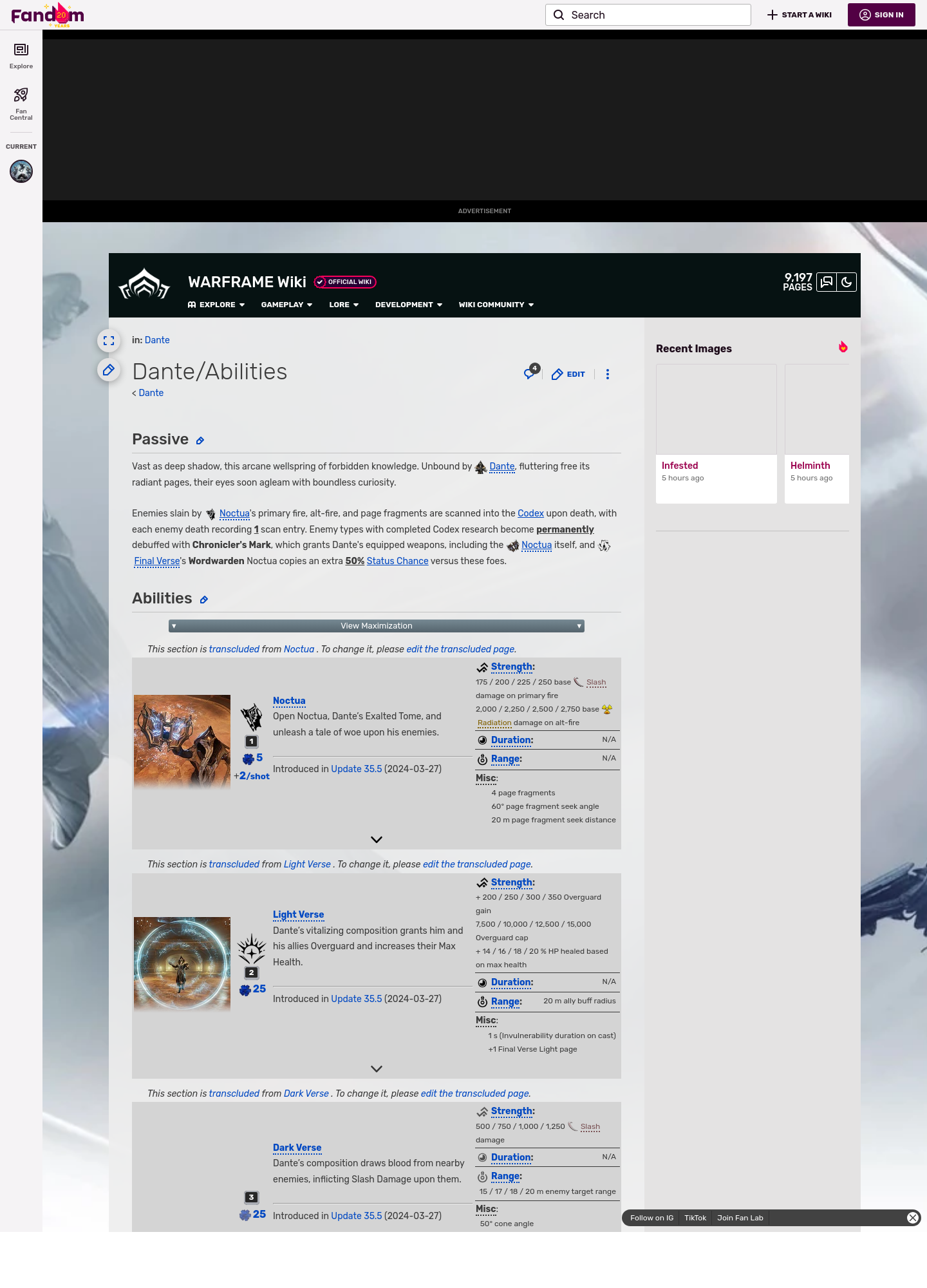Edit the Passive section pencil icon
The width and height of the screenshot is (927, 1288).
(x=200, y=441)
